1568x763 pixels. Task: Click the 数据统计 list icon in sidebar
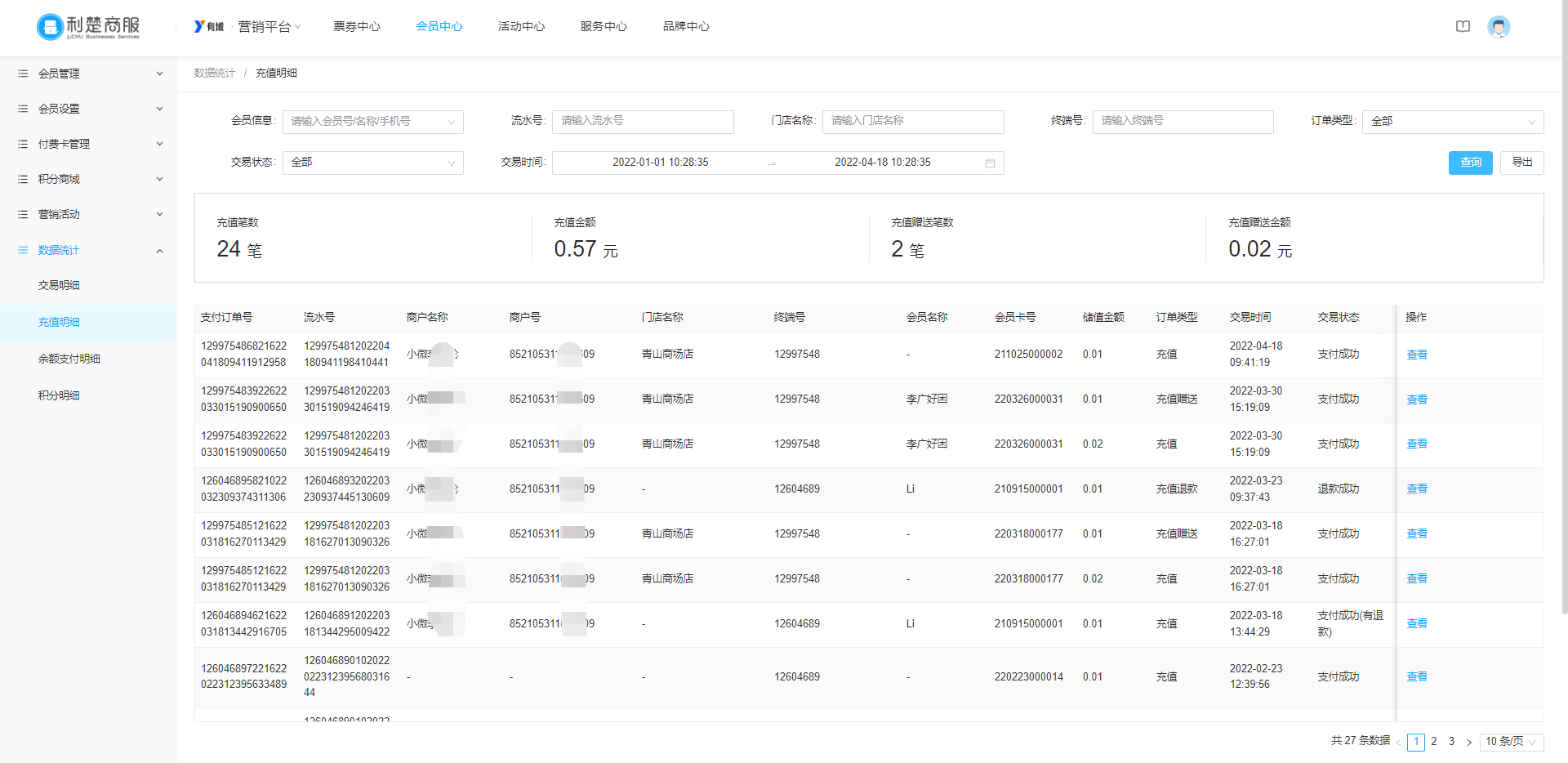click(x=23, y=250)
